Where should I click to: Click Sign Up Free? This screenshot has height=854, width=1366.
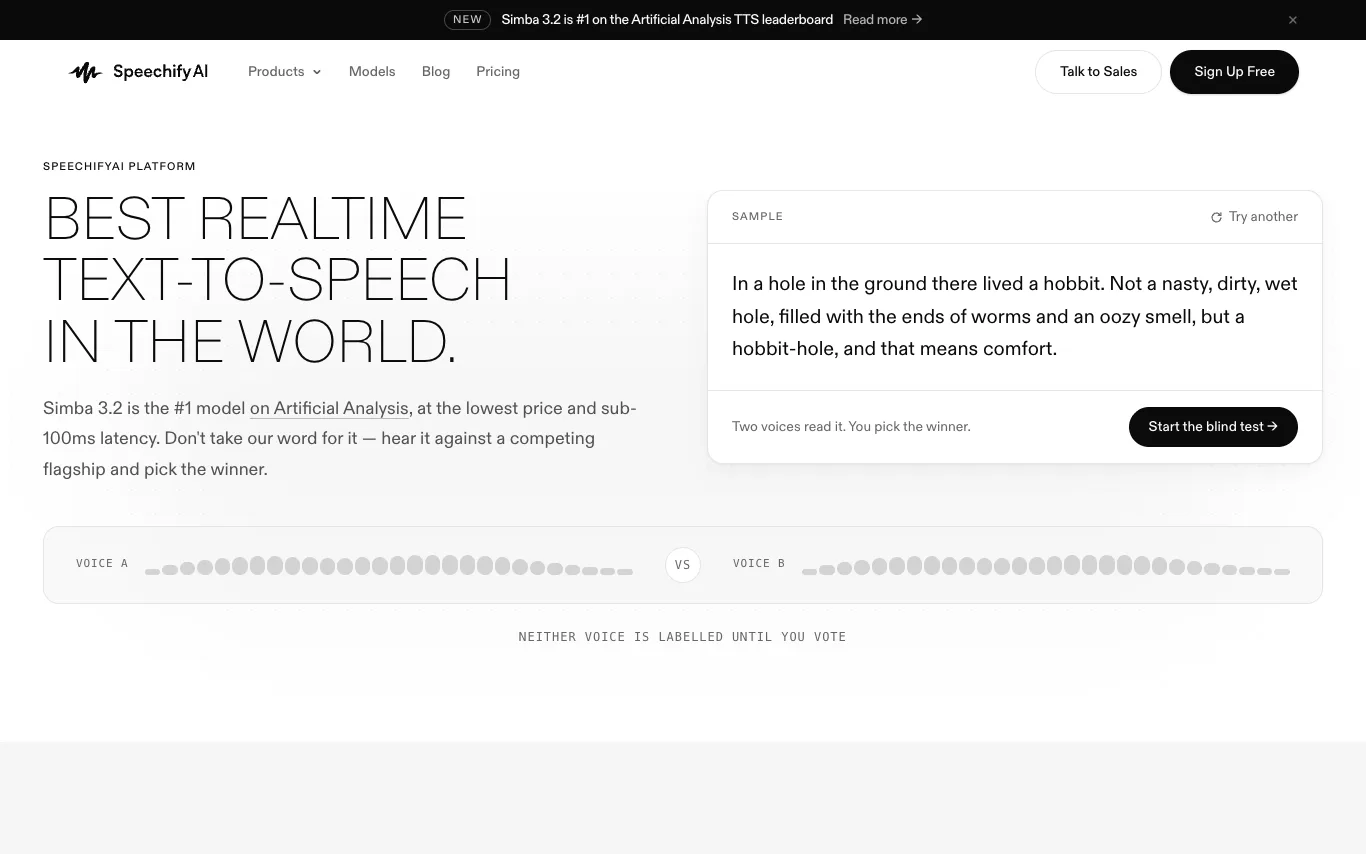1234,72
